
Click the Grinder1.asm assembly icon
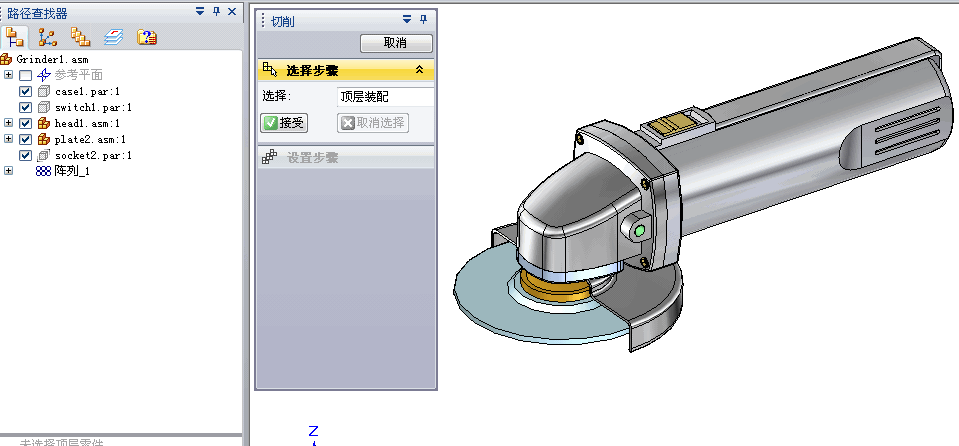(x=6, y=59)
